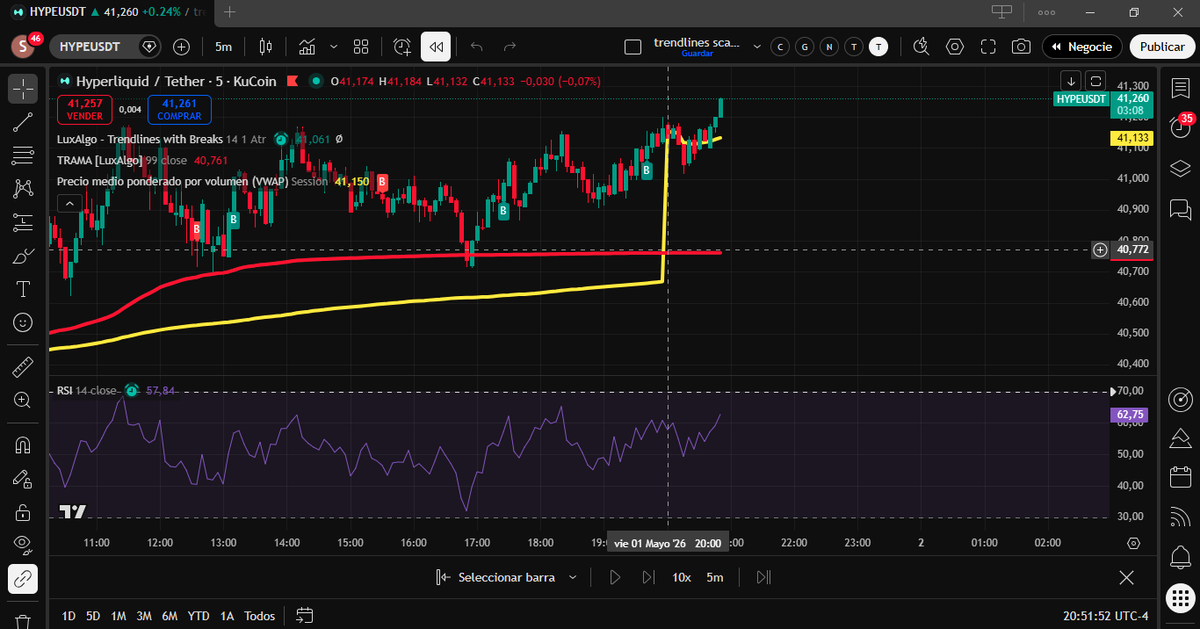The height and width of the screenshot is (629, 1200).
Task: Select the trend line drawing tool
Action: (23, 122)
